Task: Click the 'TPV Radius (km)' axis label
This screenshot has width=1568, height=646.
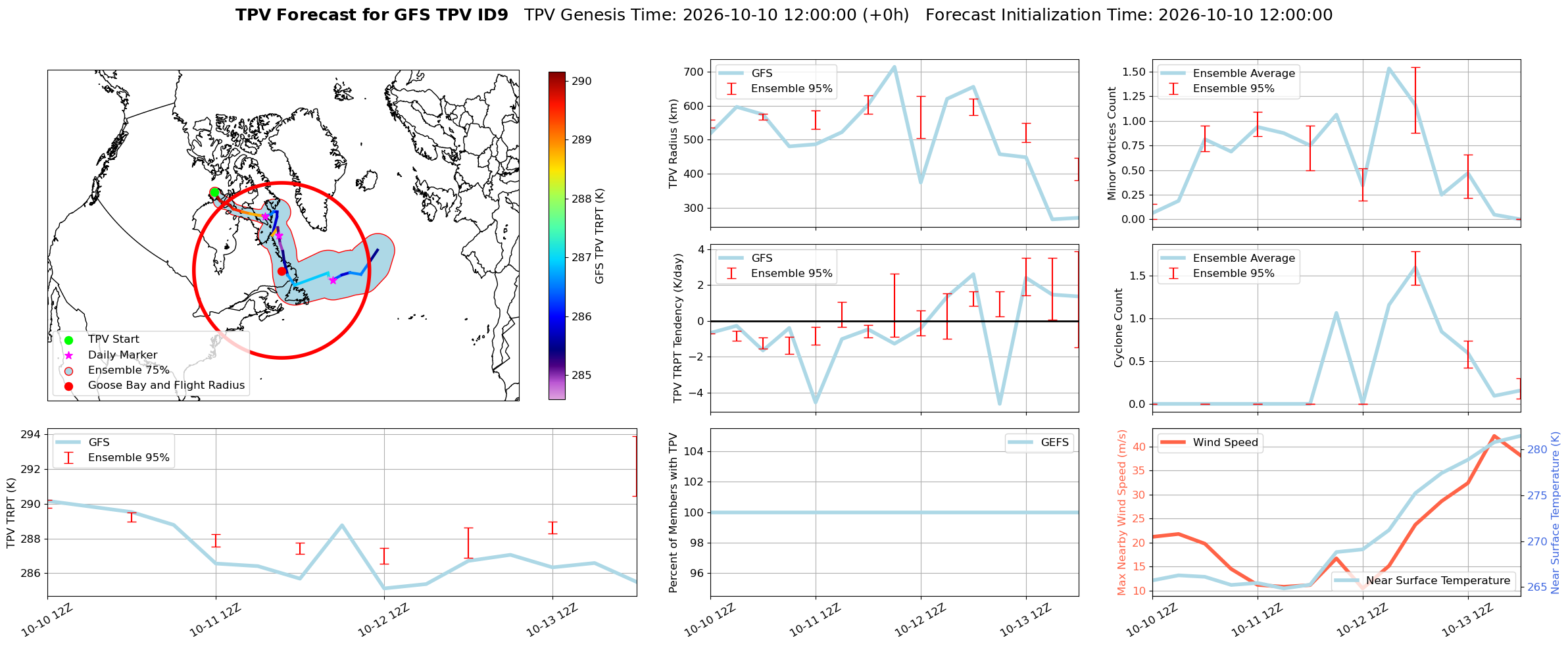Action: 673,143
